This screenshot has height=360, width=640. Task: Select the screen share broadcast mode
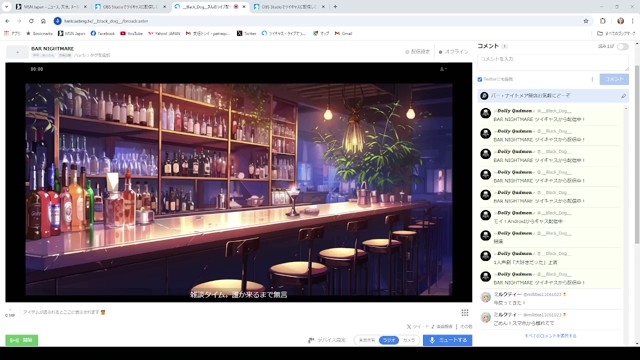[x=367, y=340]
